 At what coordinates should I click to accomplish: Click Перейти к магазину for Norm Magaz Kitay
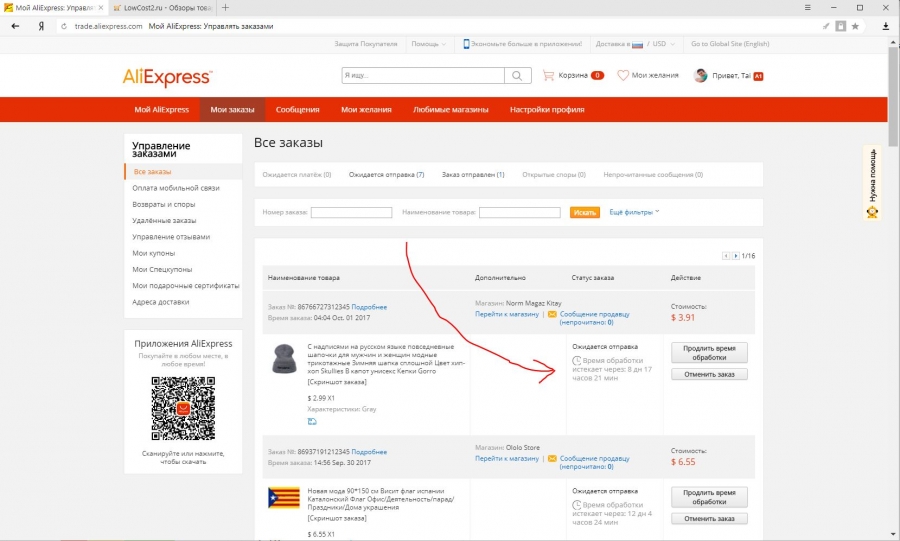pyautogui.click(x=507, y=314)
